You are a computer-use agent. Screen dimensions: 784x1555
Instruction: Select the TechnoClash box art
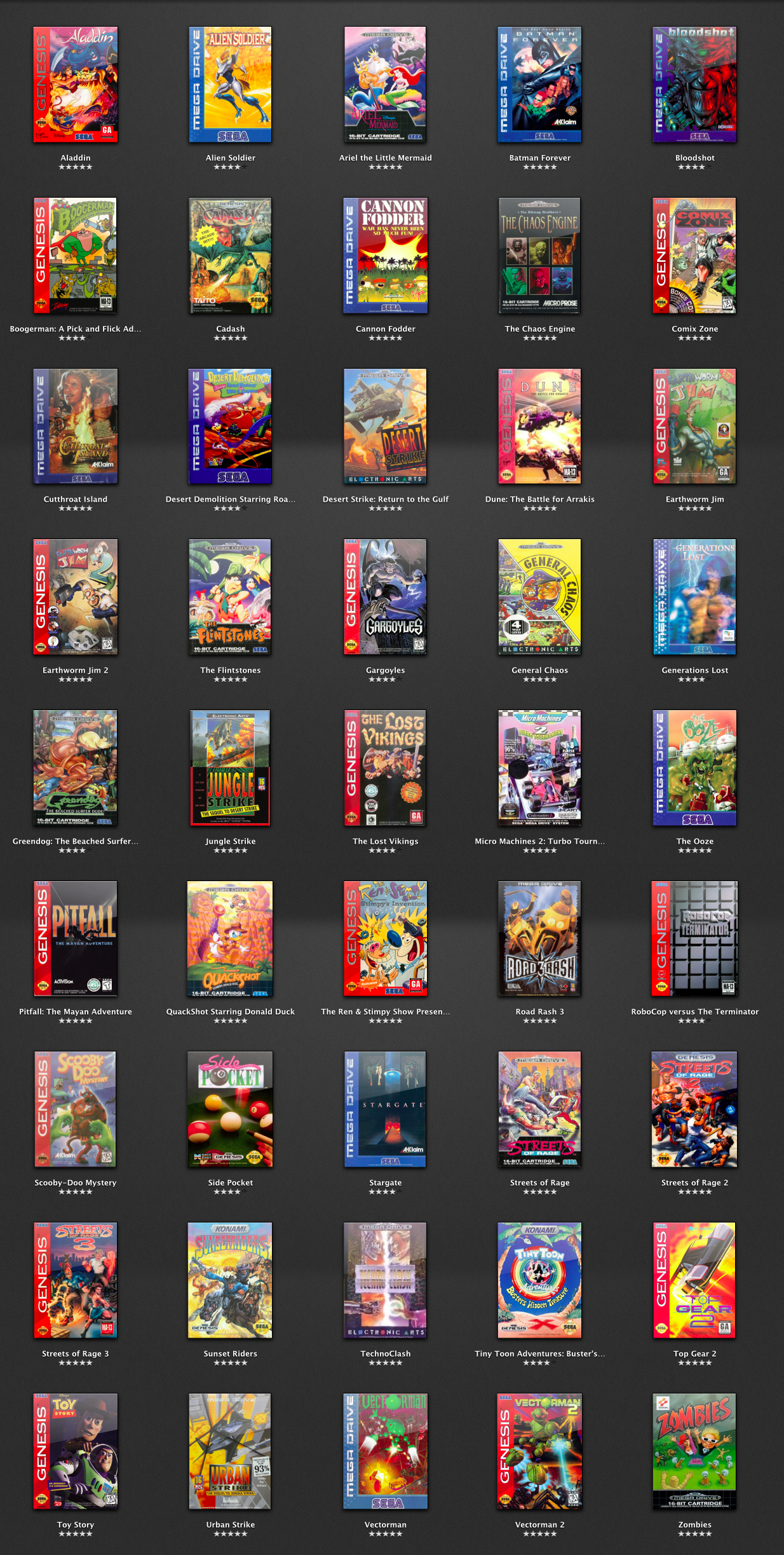click(385, 1280)
